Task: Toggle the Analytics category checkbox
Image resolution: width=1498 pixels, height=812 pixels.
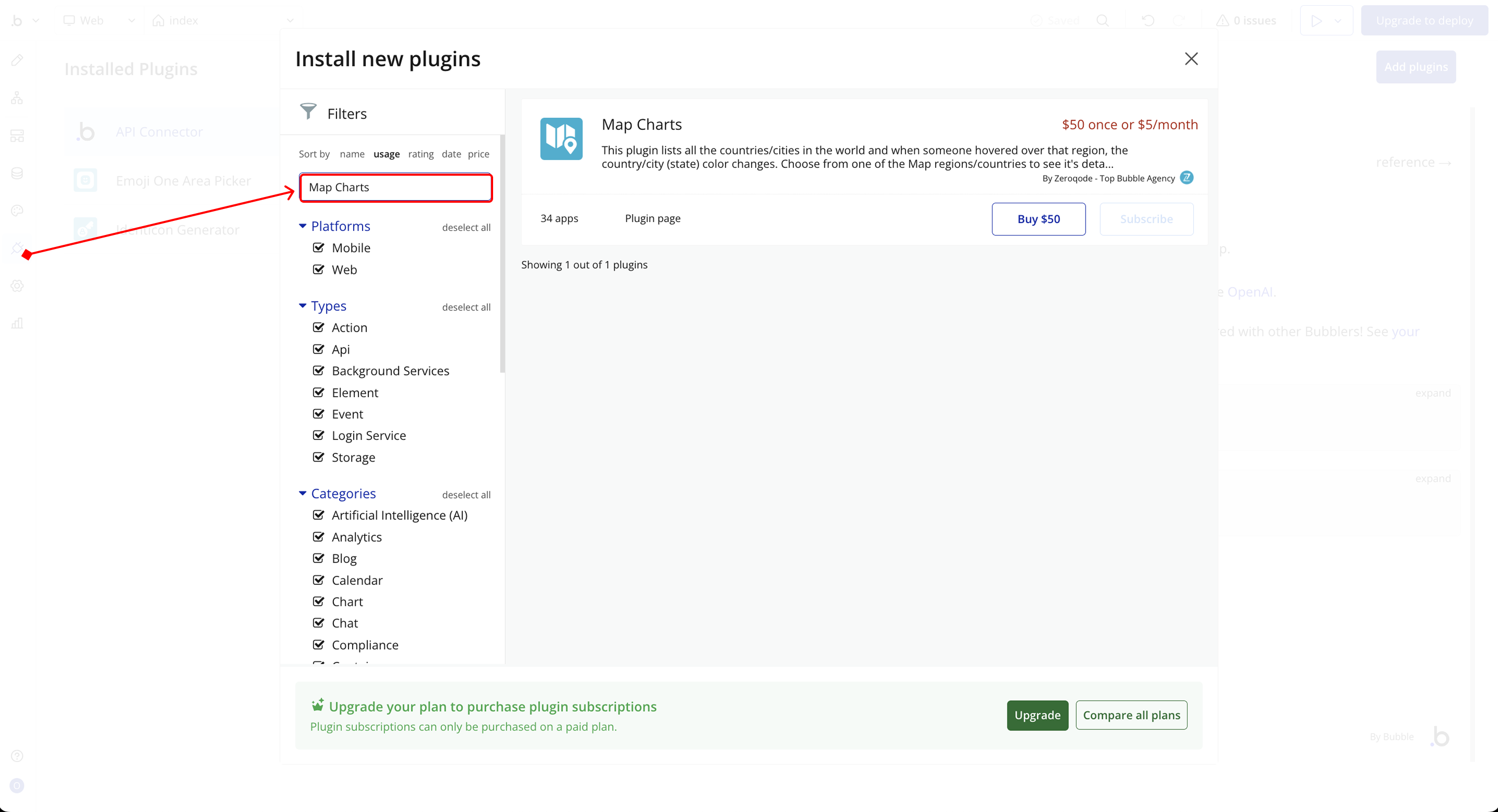Action: [x=318, y=536]
